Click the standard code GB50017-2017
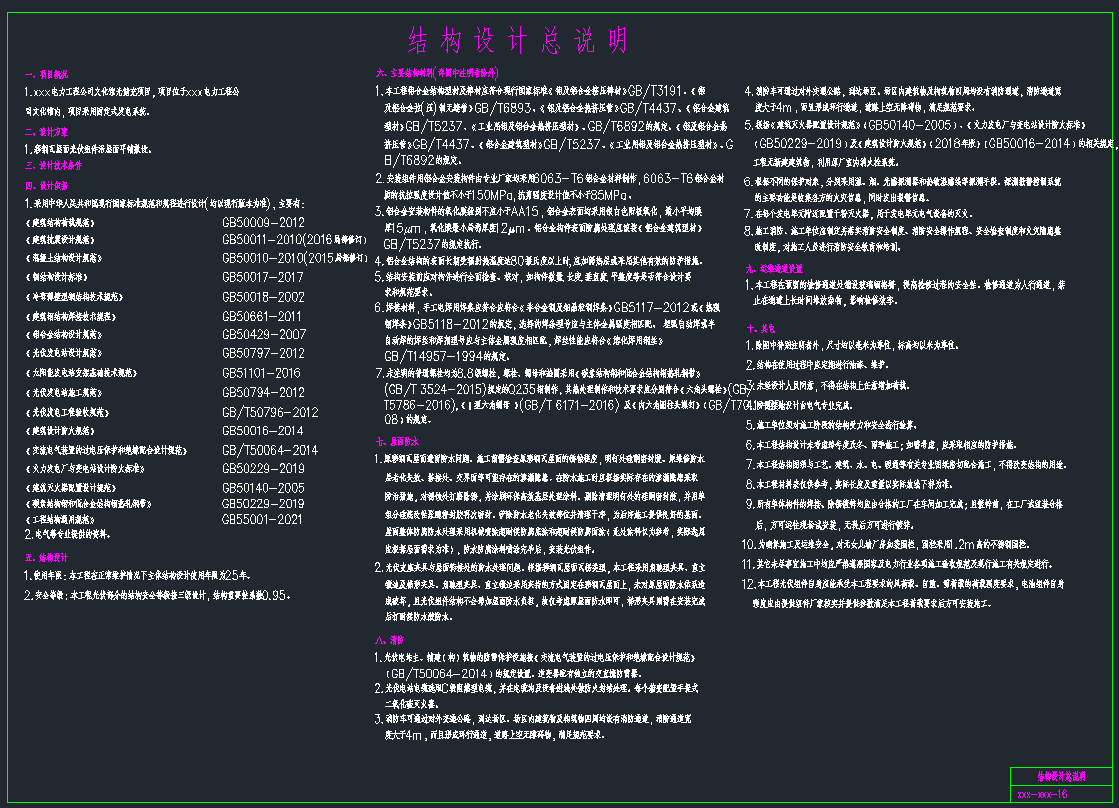Screen dimensions: 1119x808 (x=263, y=277)
